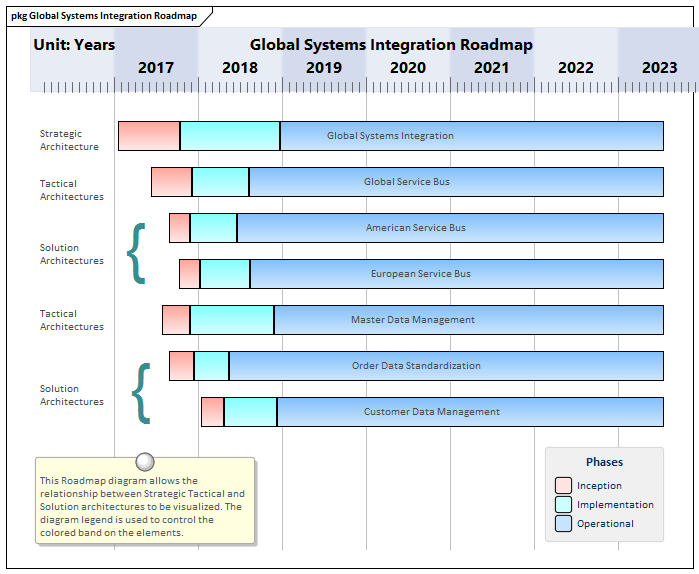This screenshot has height=574, width=699.
Task: Select the Operational color swatch in legend
Action: tap(564, 524)
